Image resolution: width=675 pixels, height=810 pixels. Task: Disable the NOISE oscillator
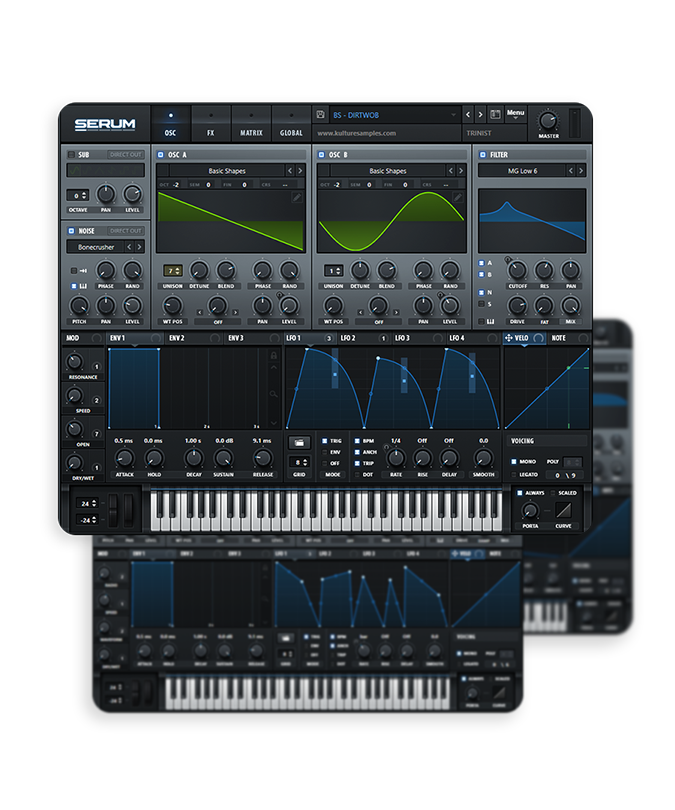click(x=71, y=230)
